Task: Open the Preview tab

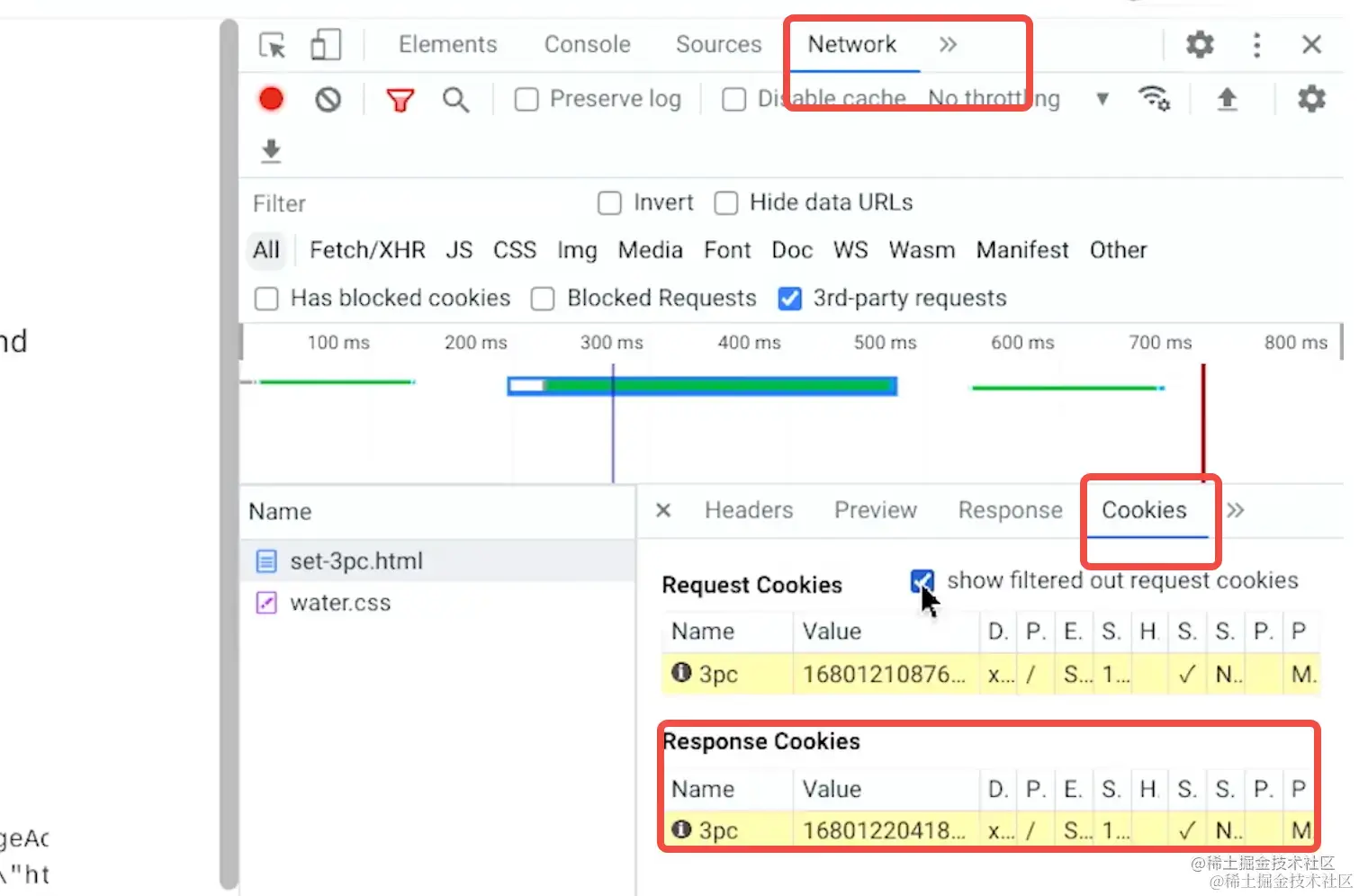Action: point(875,510)
